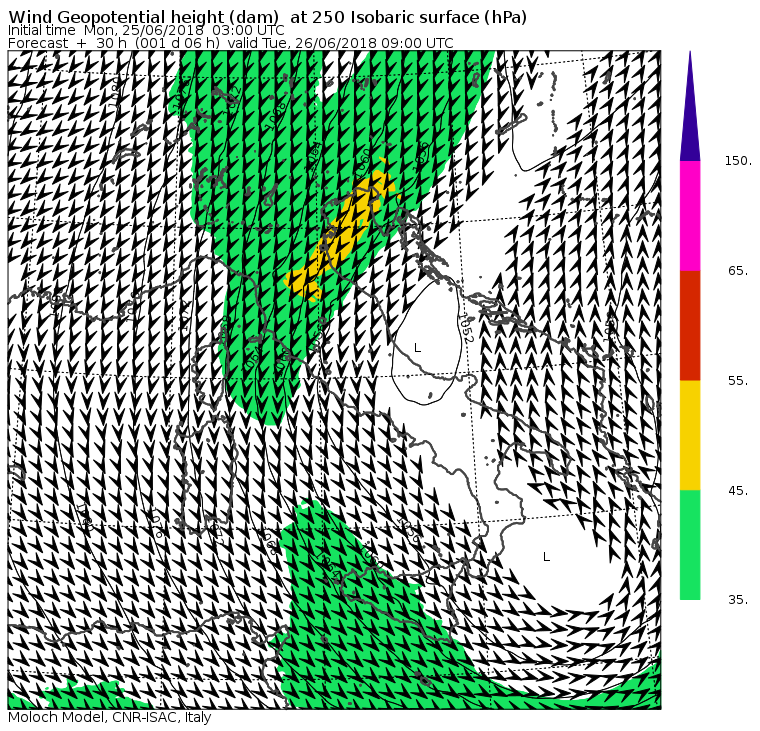The height and width of the screenshot is (731, 760).
Task: Click the 'Forecast + 30 h' validity line
Action: pos(231,43)
